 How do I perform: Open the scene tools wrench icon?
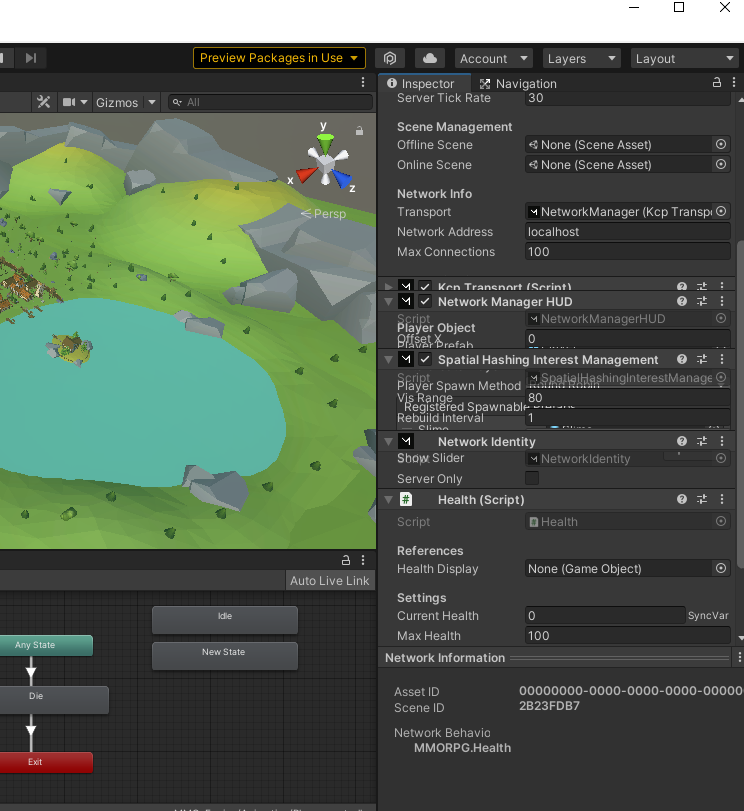pyautogui.click(x=44, y=102)
